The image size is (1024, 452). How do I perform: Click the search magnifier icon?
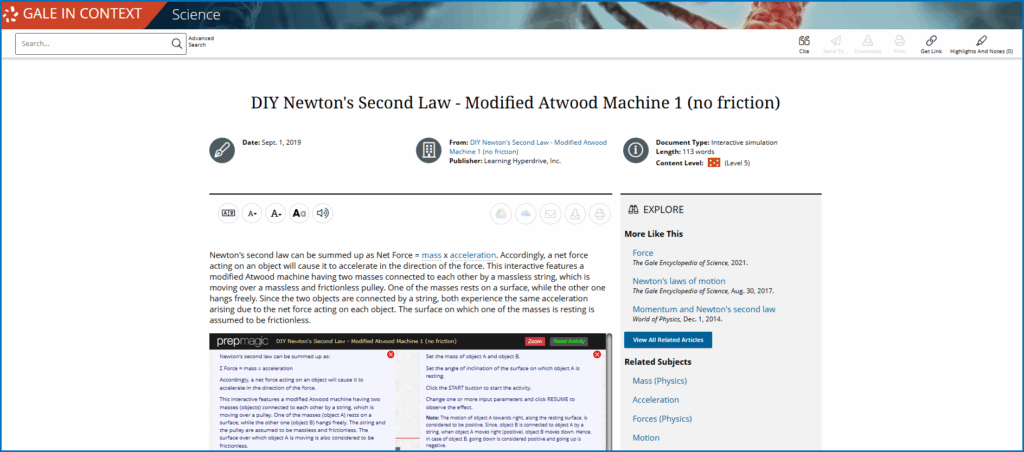pos(177,44)
